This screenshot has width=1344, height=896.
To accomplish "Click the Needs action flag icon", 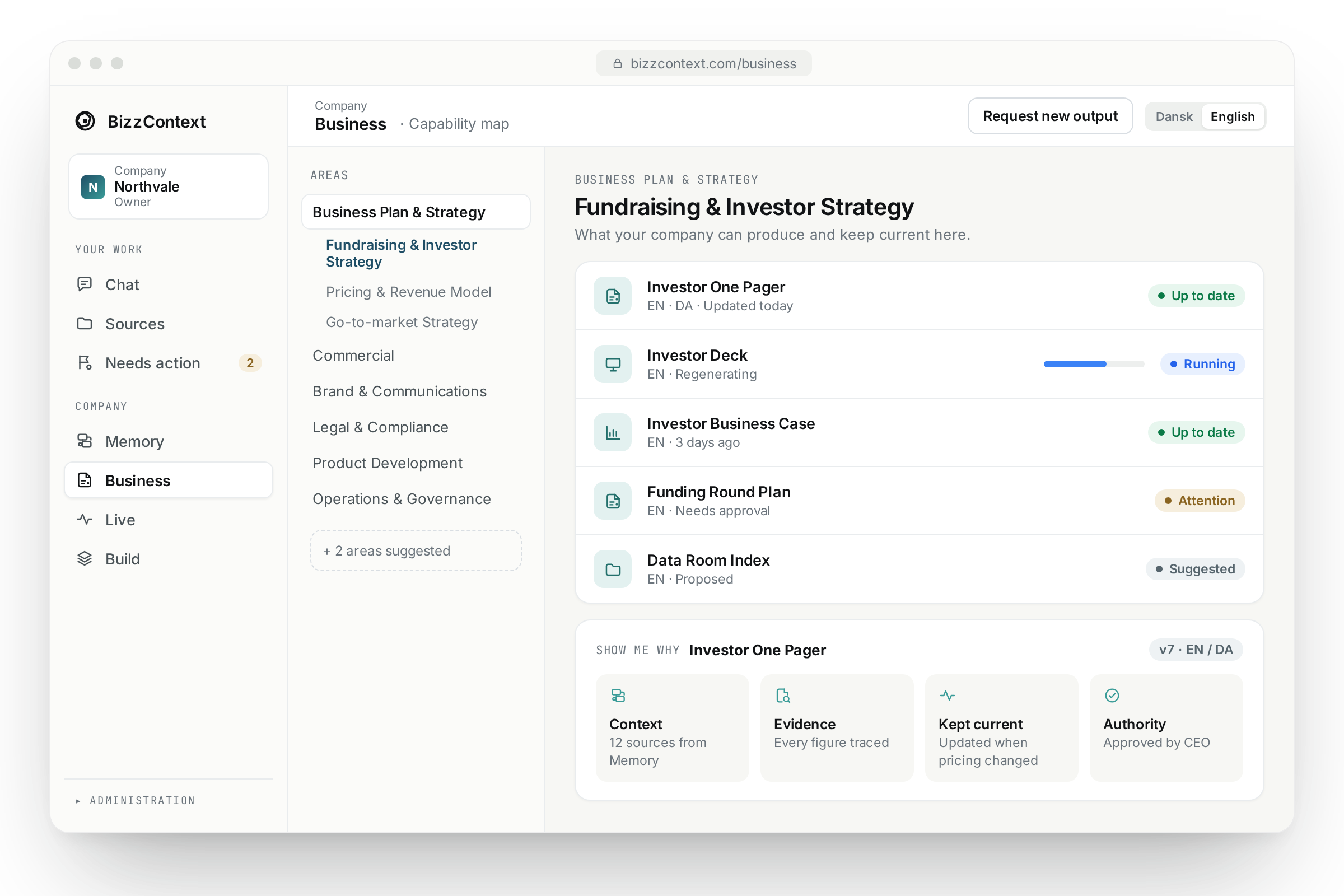I will coord(85,363).
